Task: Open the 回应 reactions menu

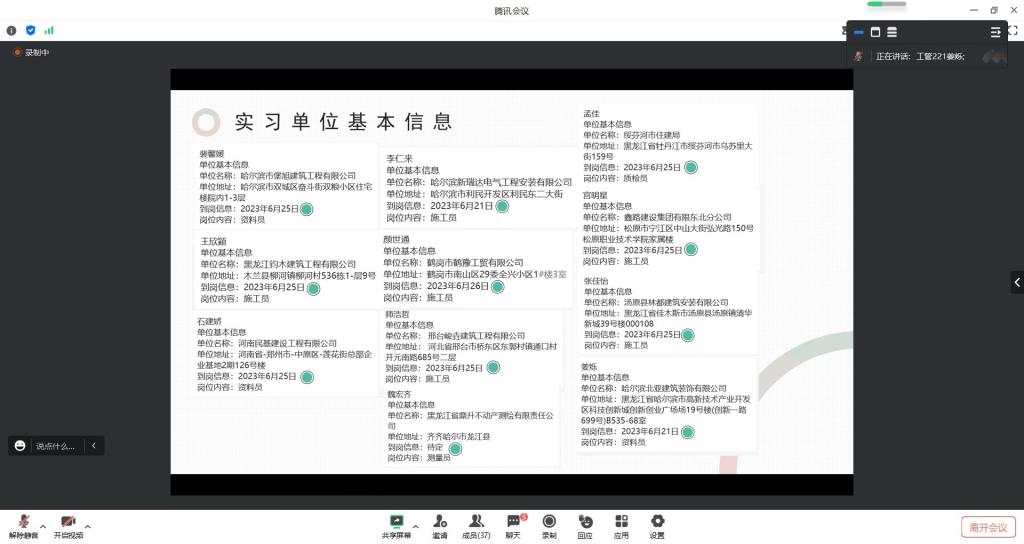Action: click(x=585, y=526)
